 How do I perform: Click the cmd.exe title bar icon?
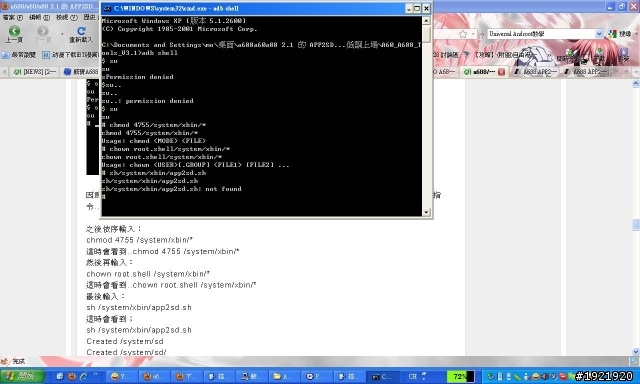pyautogui.click(x=107, y=8)
